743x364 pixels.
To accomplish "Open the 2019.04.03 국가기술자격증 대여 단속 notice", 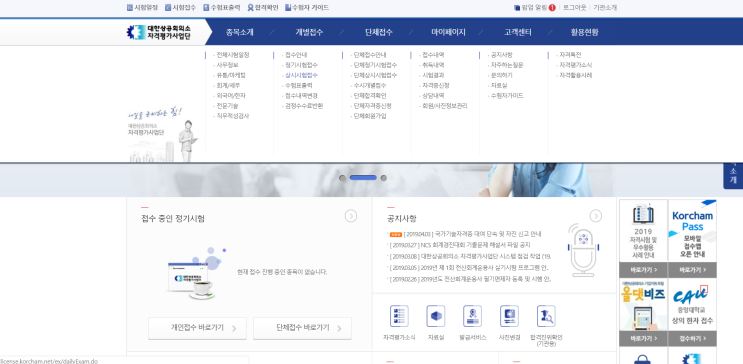I will tap(473, 234).
